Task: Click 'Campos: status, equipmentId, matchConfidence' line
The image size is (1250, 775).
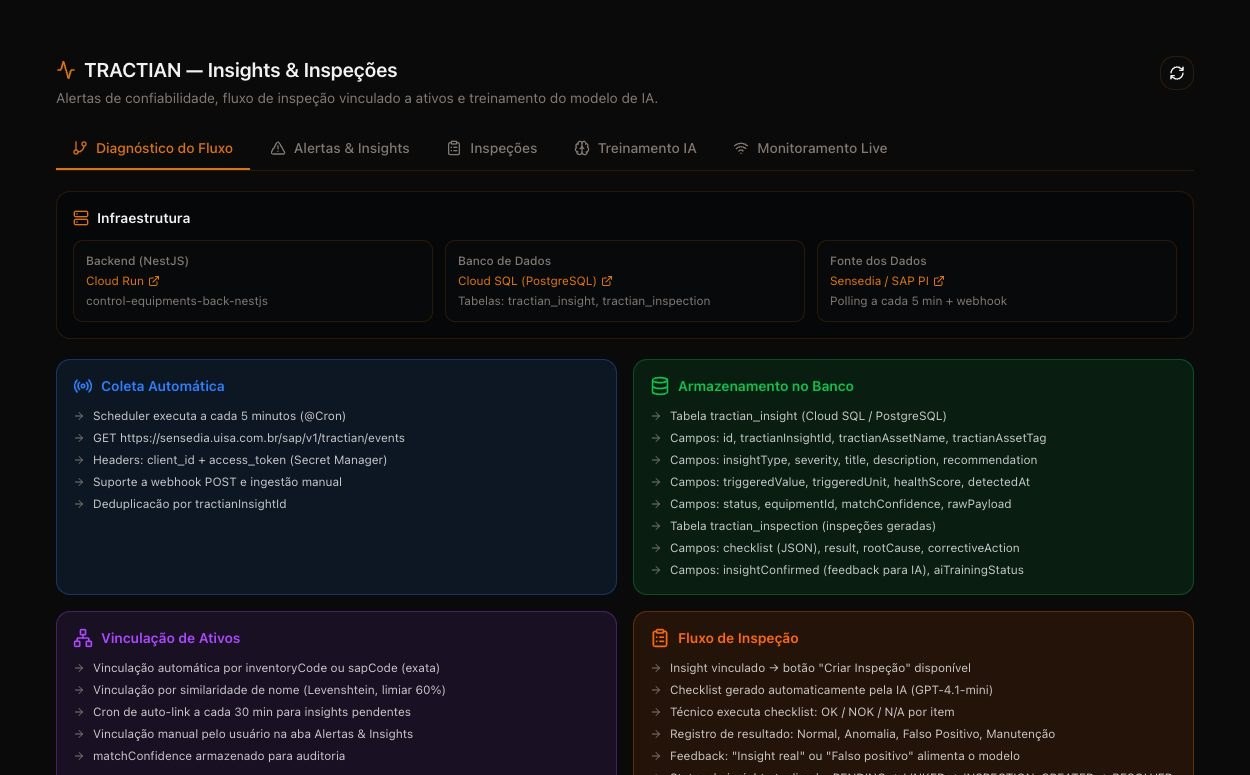Action: tap(840, 504)
